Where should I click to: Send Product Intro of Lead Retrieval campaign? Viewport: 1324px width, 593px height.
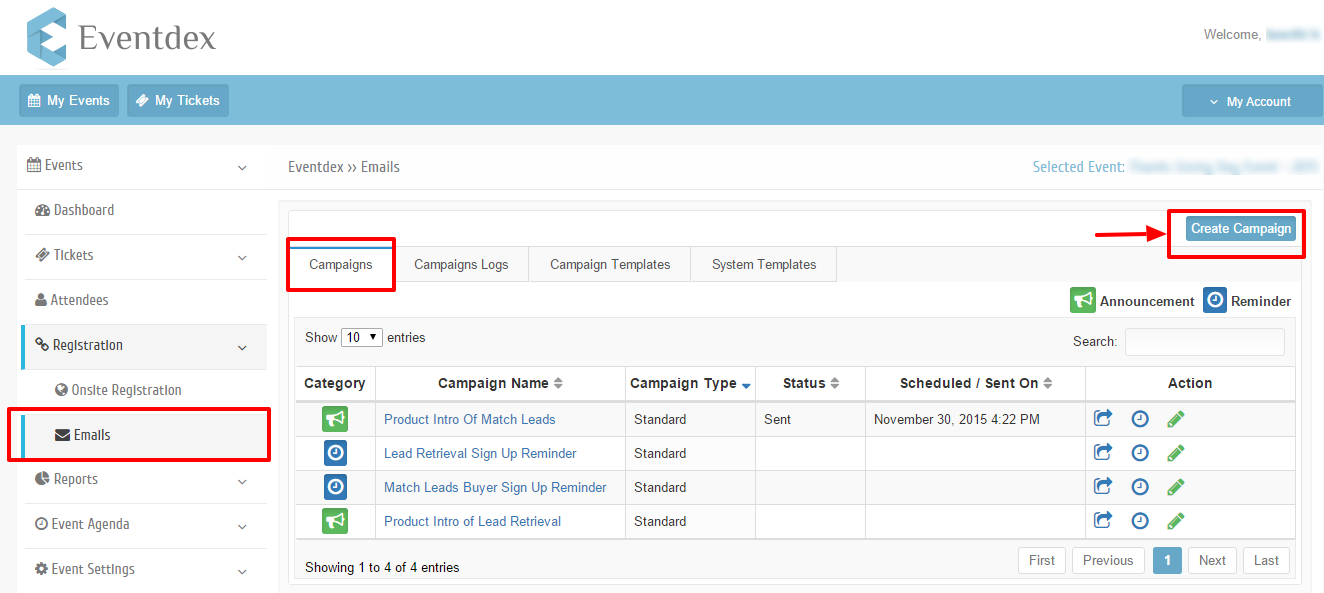point(1103,520)
